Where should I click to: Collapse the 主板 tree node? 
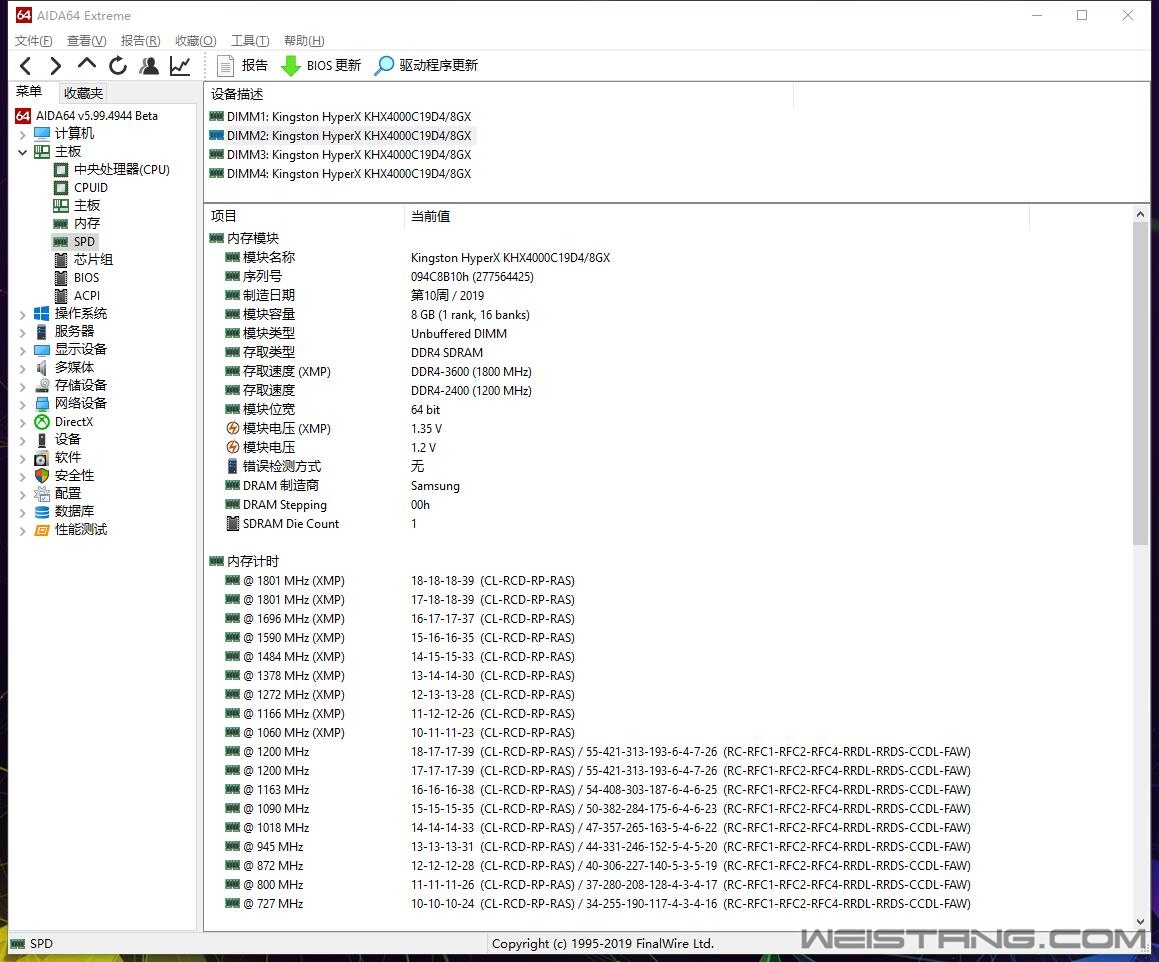22,152
